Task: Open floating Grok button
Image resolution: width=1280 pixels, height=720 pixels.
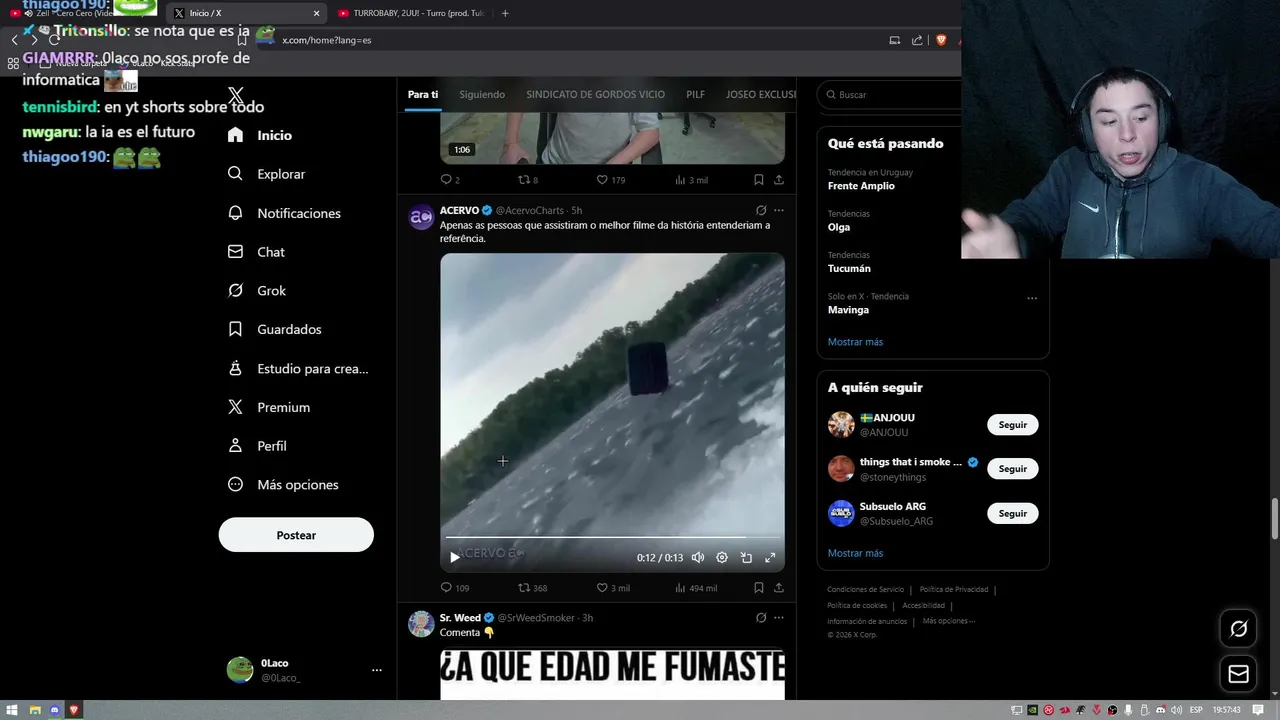Action: click(1238, 629)
